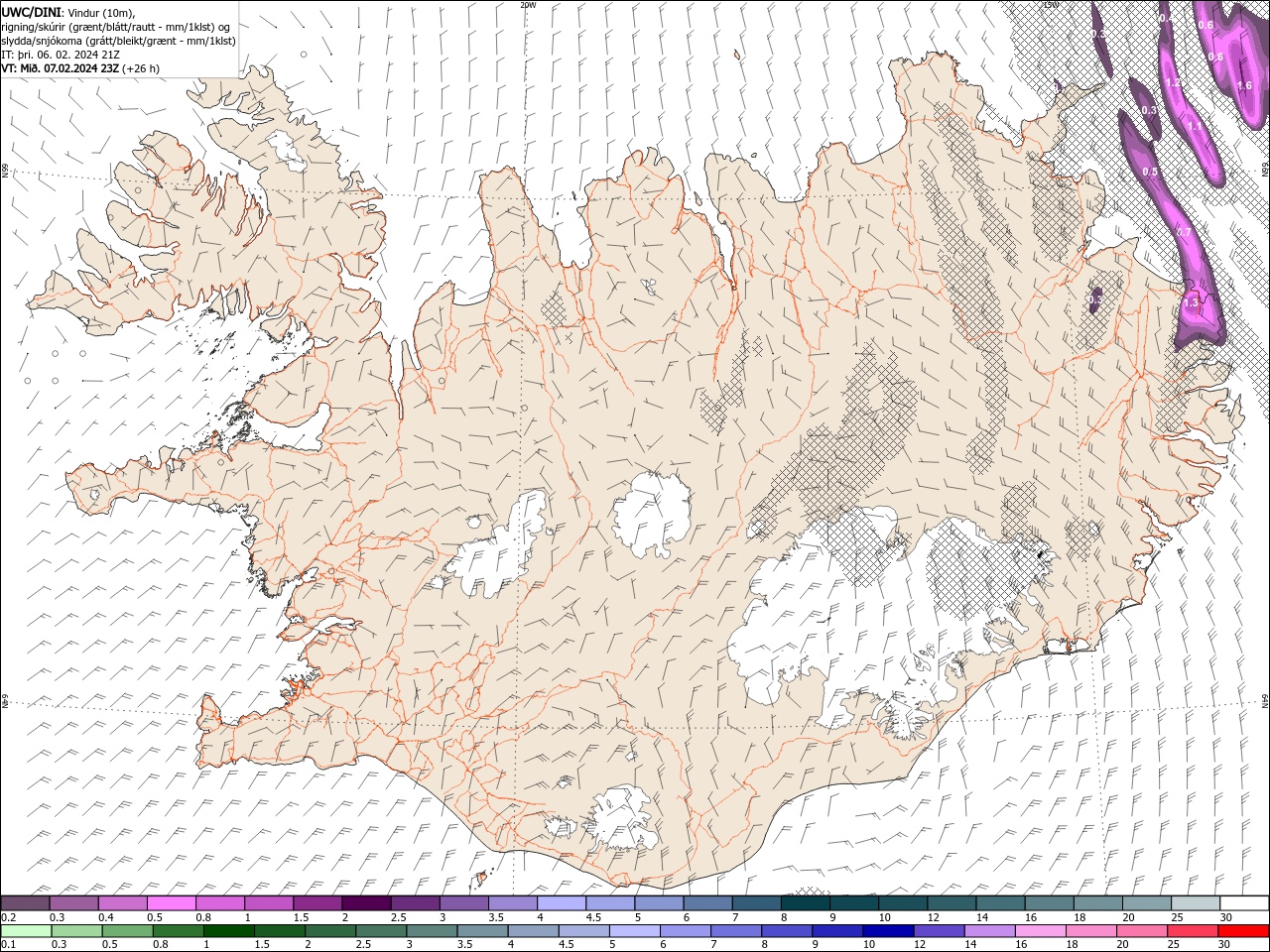The image size is (1270, 952).
Task: Click the "66N" latitude label on right edge
Action: [1265, 169]
